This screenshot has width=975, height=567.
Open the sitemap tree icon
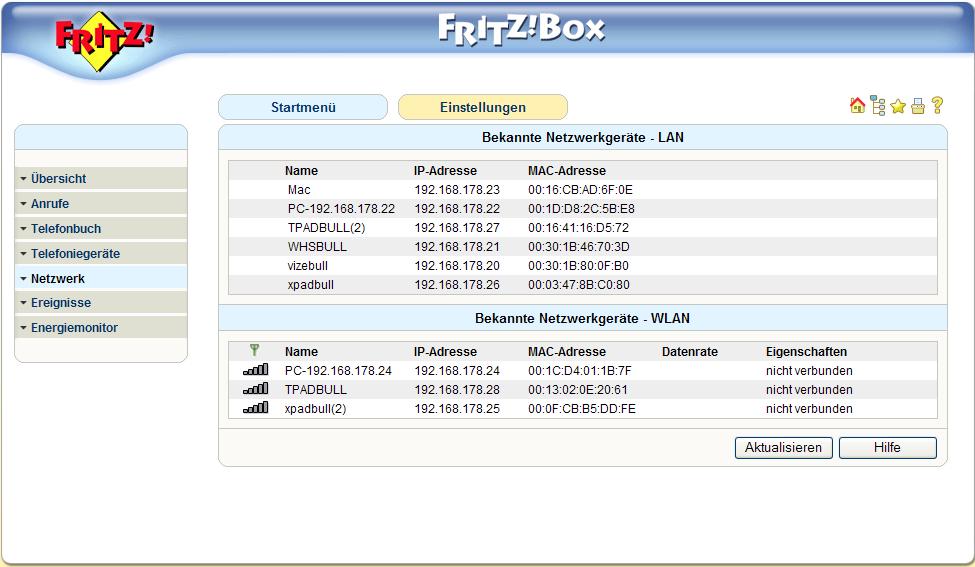pyautogui.click(x=877, y=106)
